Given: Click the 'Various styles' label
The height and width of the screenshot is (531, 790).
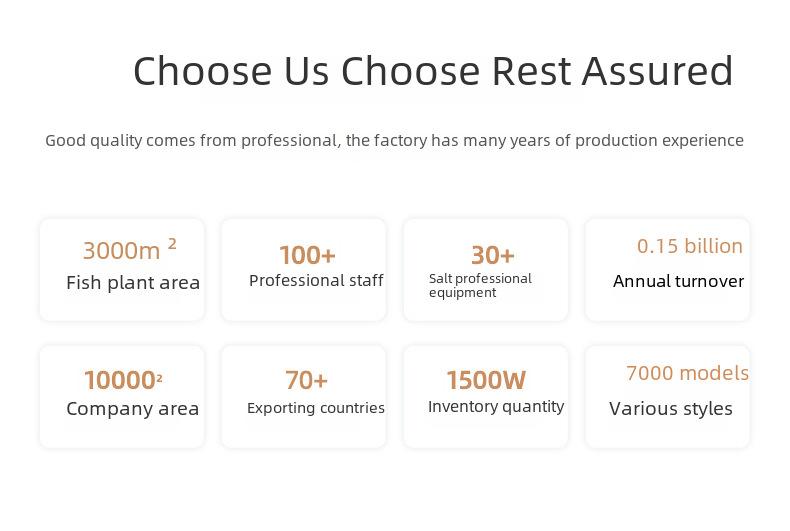Looking at the screenshot, I should [671, 409].
